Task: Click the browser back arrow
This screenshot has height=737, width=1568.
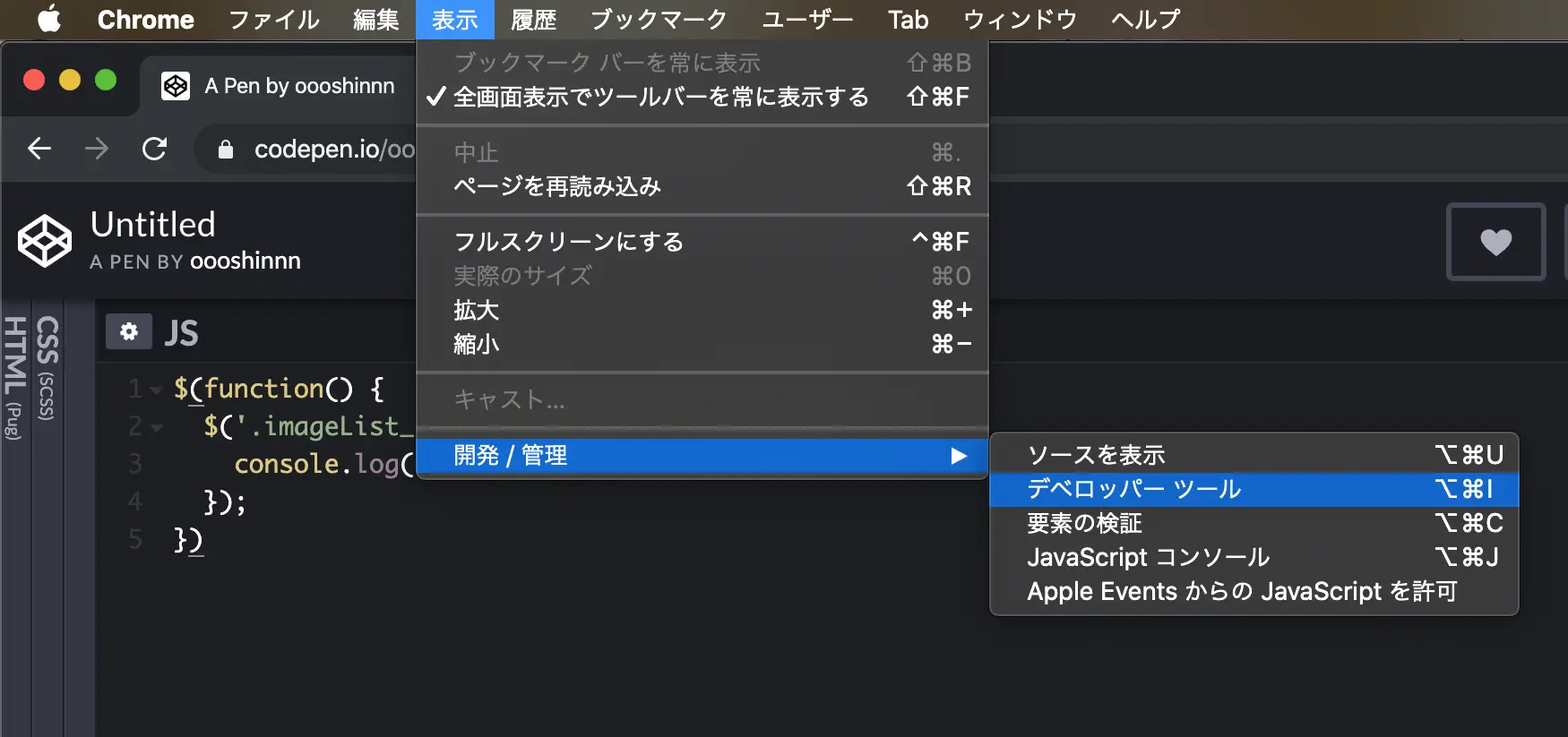Action: 39,149
